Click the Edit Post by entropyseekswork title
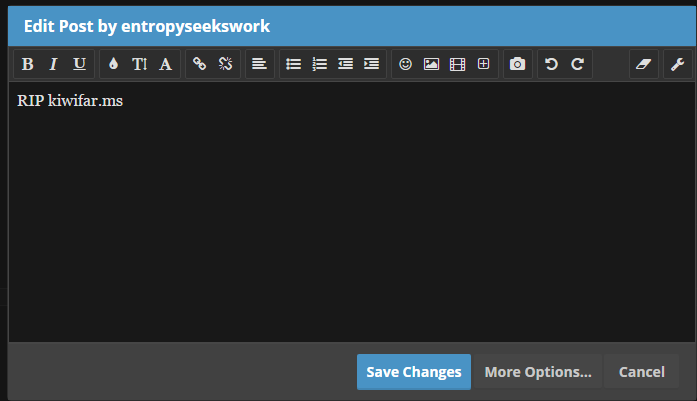 [147, 26]
